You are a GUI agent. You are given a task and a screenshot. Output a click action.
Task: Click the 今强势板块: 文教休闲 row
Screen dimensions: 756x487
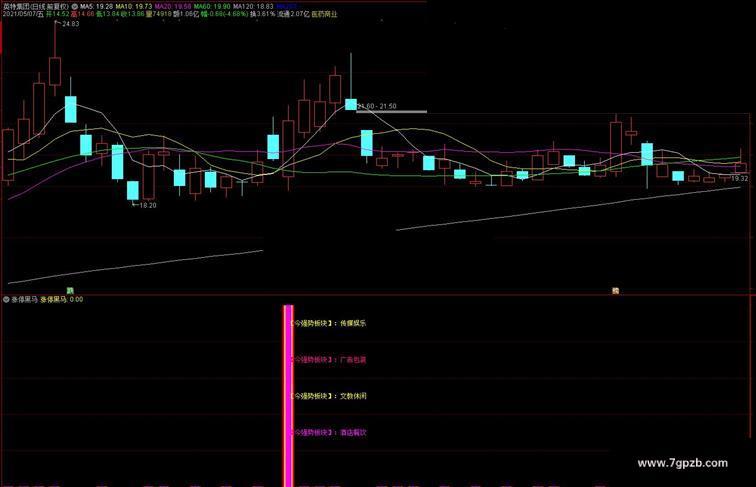tap(328, 396)
